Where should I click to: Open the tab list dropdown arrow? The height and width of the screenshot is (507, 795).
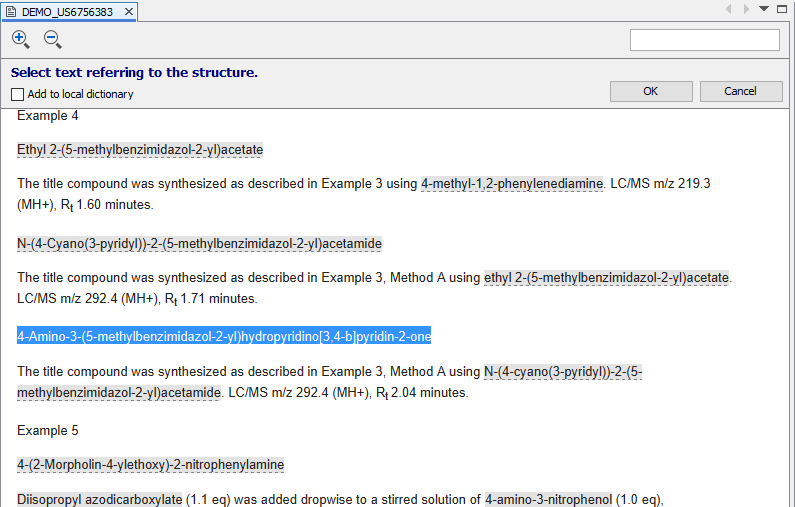pos(764,9)
